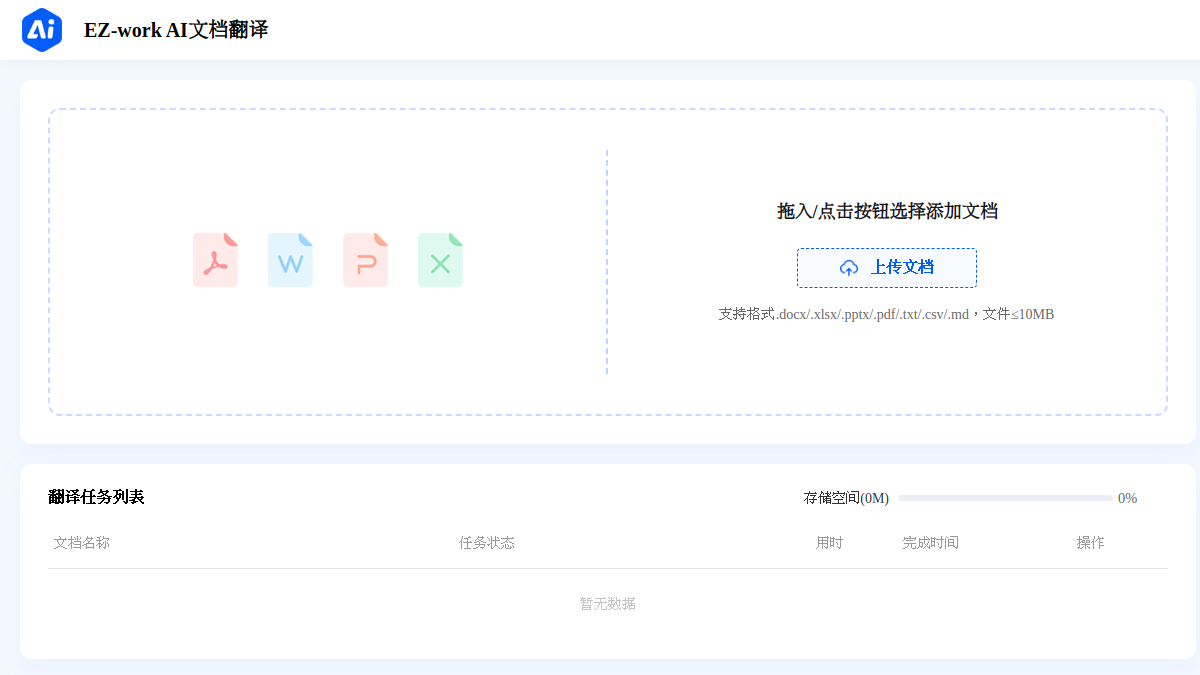Screen dimensions: 1200x675
Task: Click the storage space progress bar
Action: (1005, 498)
